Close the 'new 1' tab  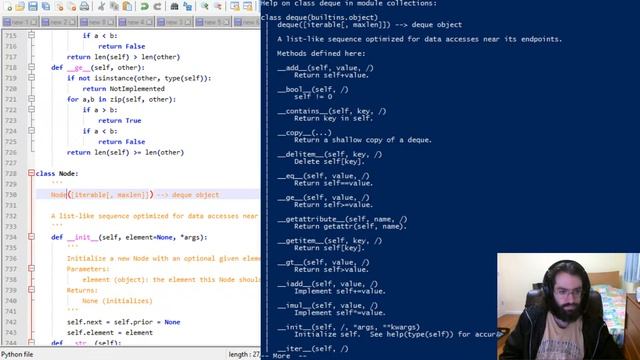[x=34, y=21]
